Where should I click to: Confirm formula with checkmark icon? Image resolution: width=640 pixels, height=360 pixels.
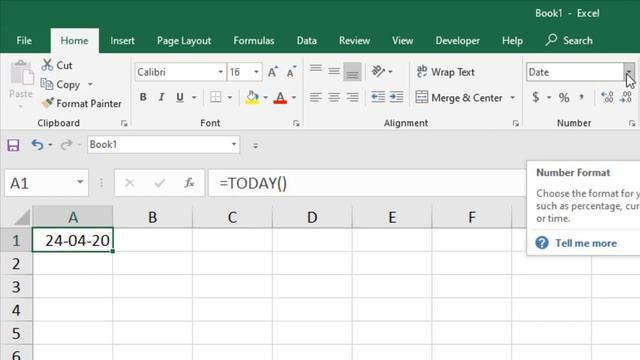160,183
